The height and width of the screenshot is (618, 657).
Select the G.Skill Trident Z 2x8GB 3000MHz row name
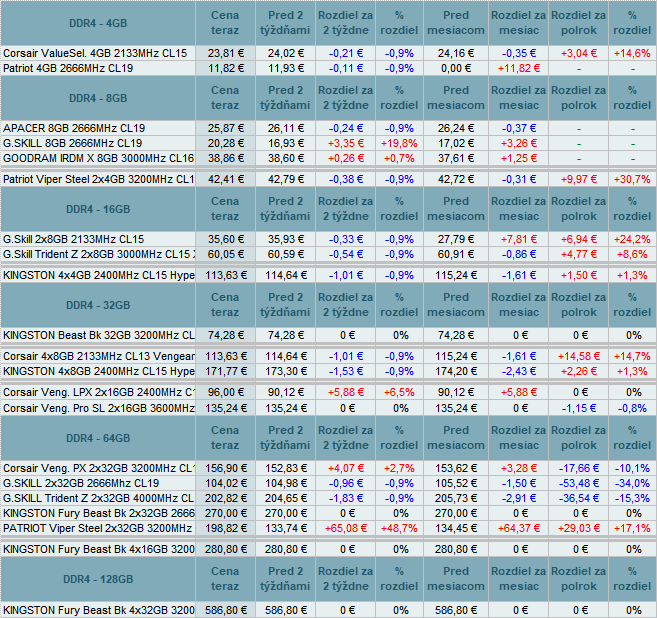98,254
